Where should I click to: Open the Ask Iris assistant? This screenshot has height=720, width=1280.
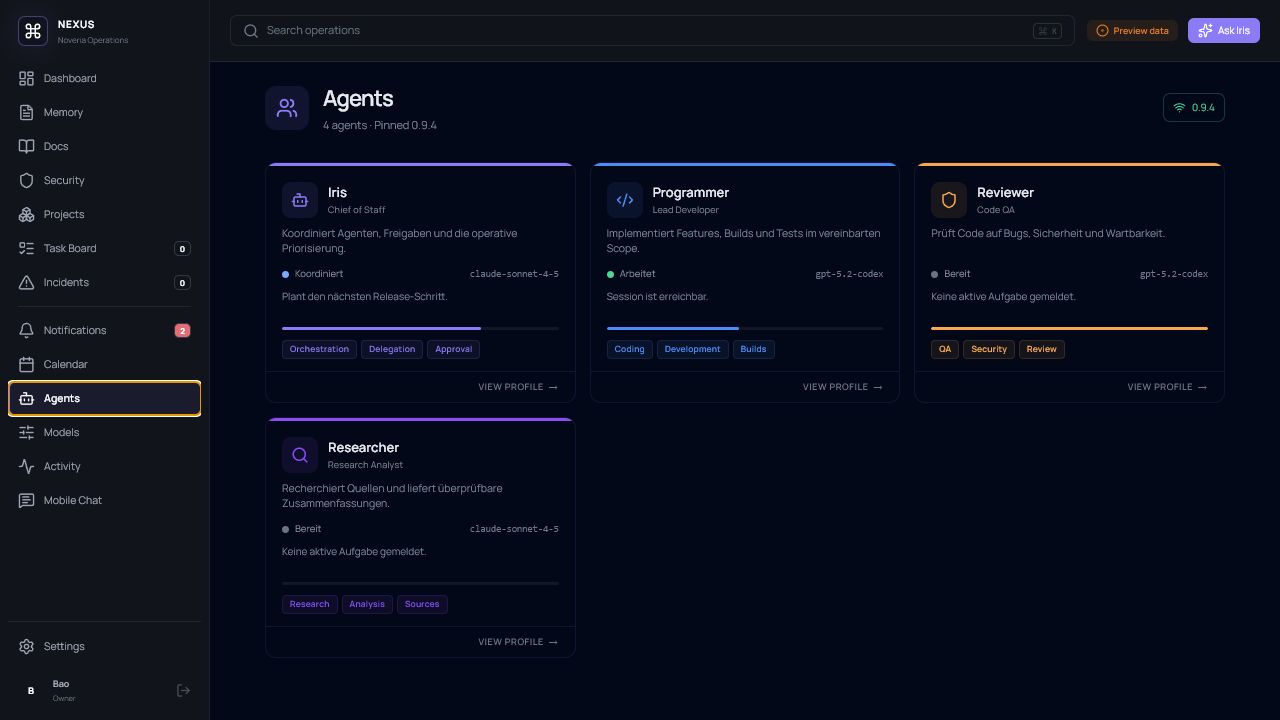(1223, 31)
